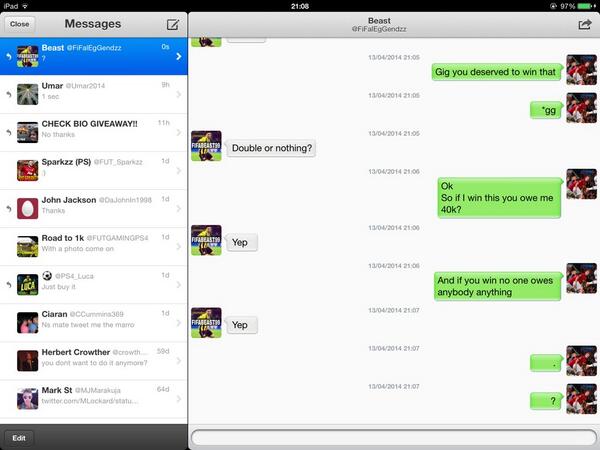Open the @PS4_Luca conversation
Screen dimensions: 600x450
pos(94,285)
